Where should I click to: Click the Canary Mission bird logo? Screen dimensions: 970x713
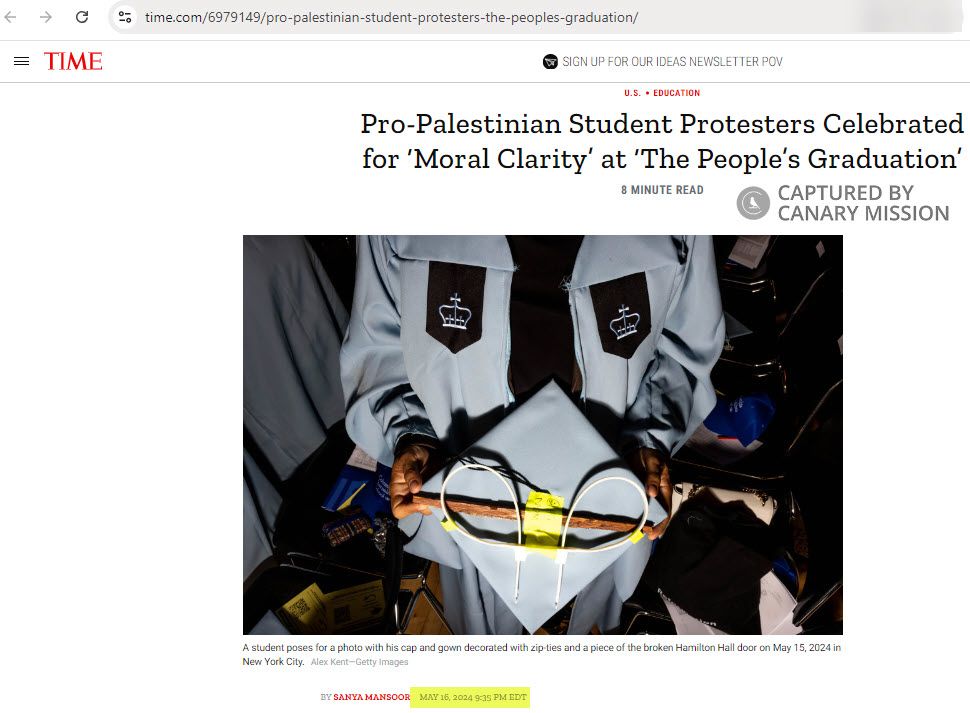pyautogui.click(x=753, y=203)
